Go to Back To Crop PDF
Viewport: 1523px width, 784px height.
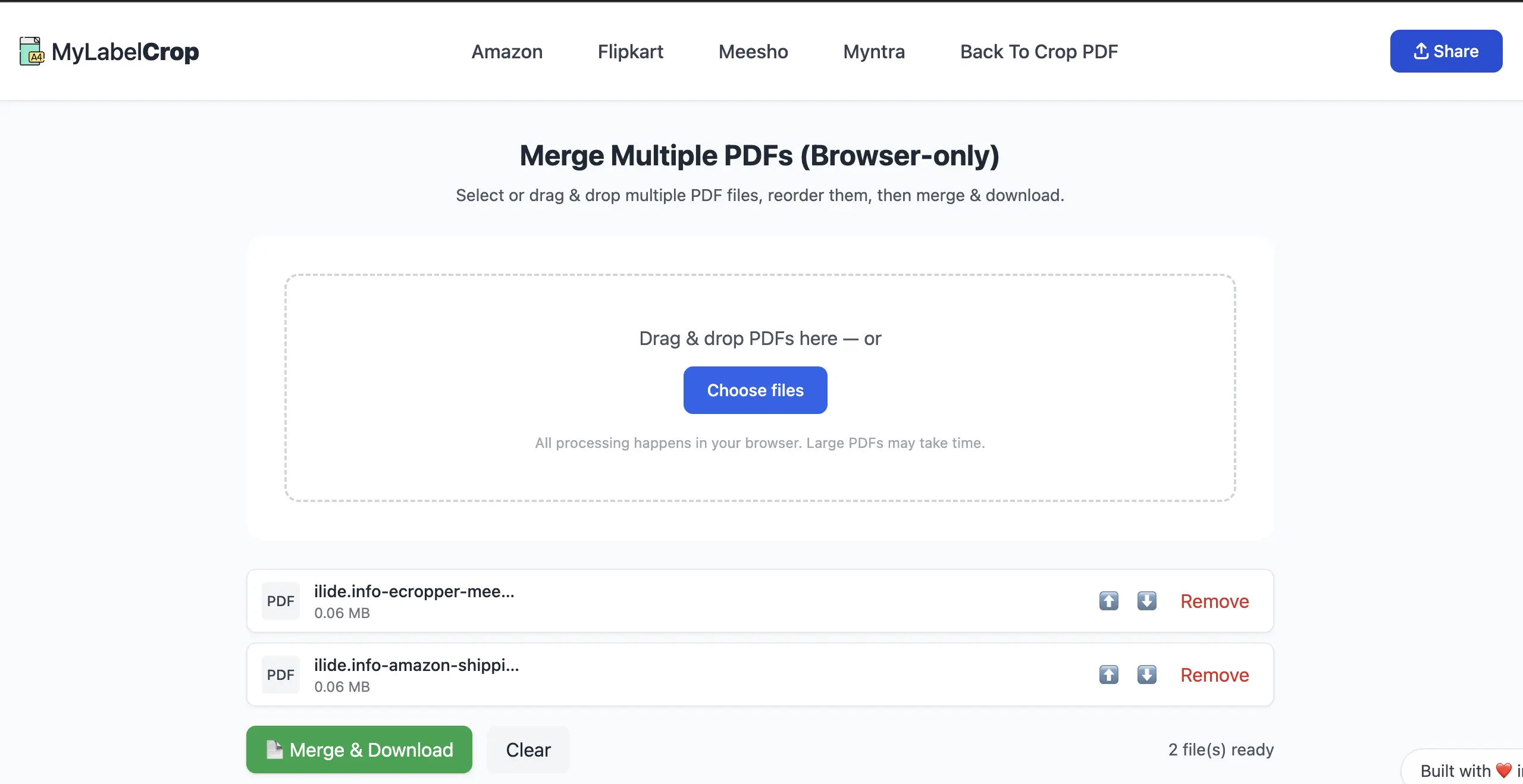coord(1038,52)
